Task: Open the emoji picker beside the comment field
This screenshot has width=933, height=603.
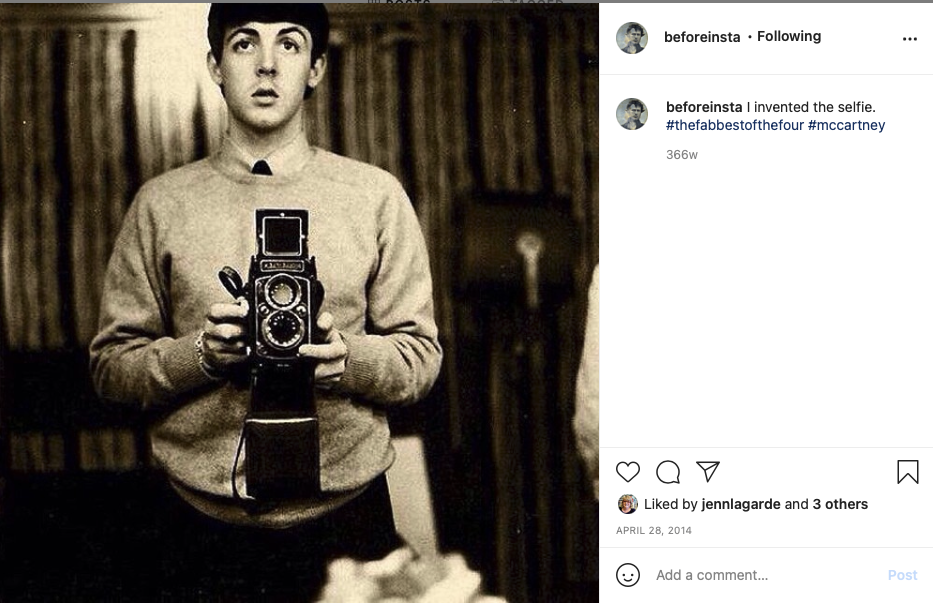Action: [629, 575]
